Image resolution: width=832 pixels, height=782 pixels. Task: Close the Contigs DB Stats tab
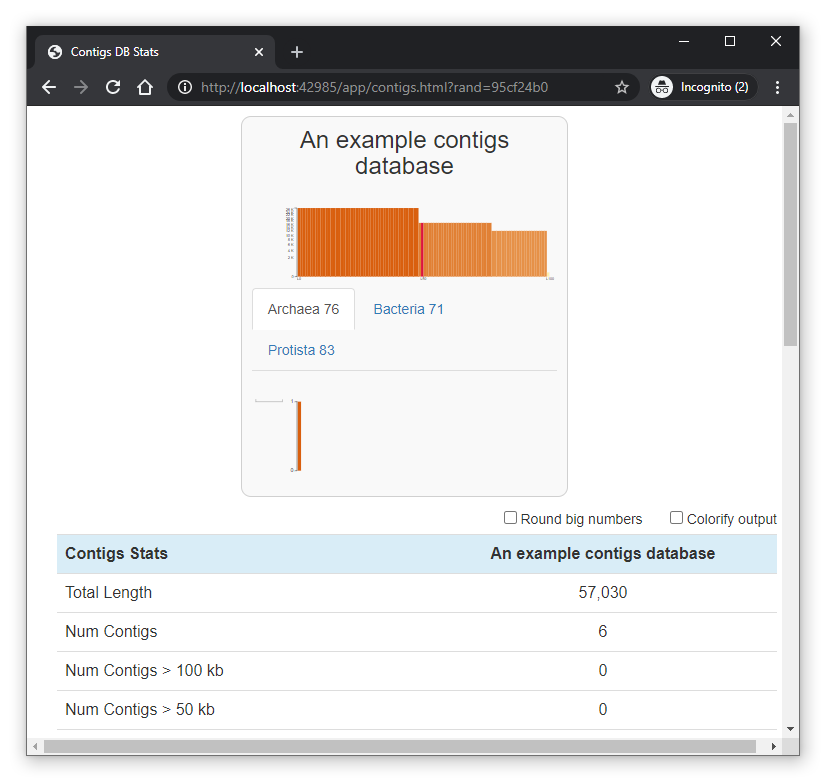pyautogui.click(x=259, y=52)
